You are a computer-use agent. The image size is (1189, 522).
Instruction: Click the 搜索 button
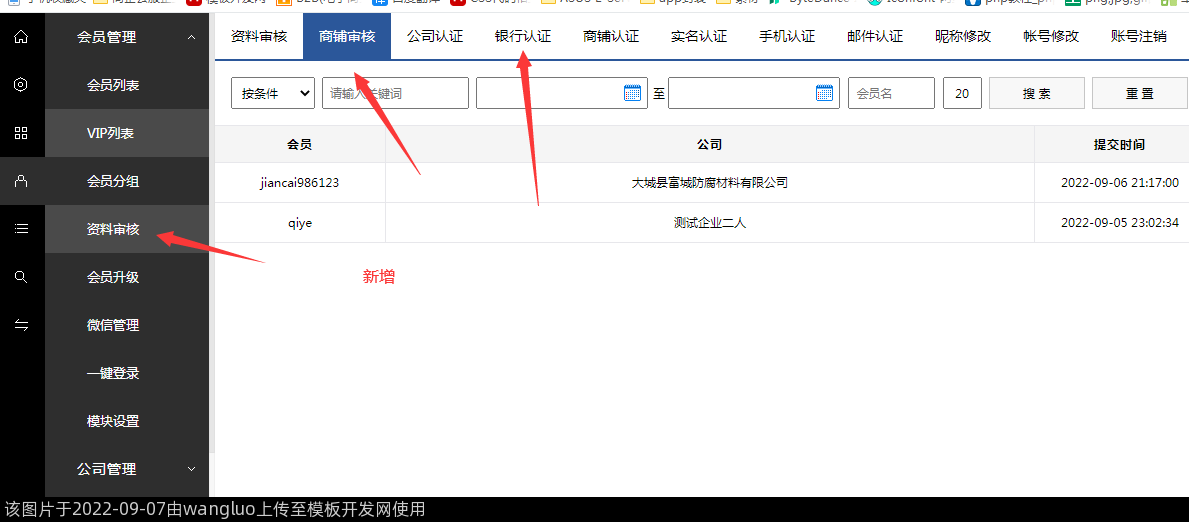pyautogui.click(x=1036, y=93)
